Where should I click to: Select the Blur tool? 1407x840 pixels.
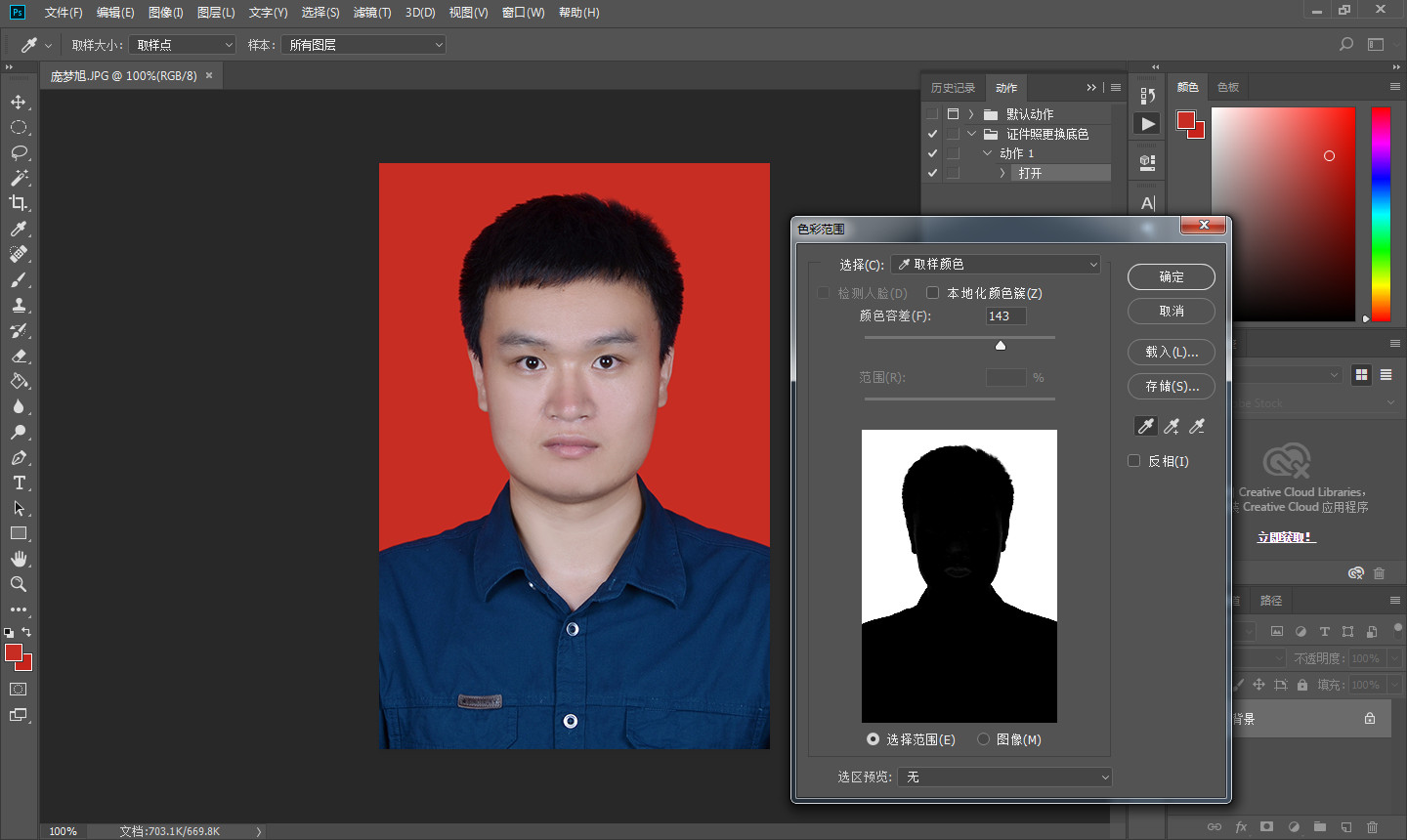[19, 406]
